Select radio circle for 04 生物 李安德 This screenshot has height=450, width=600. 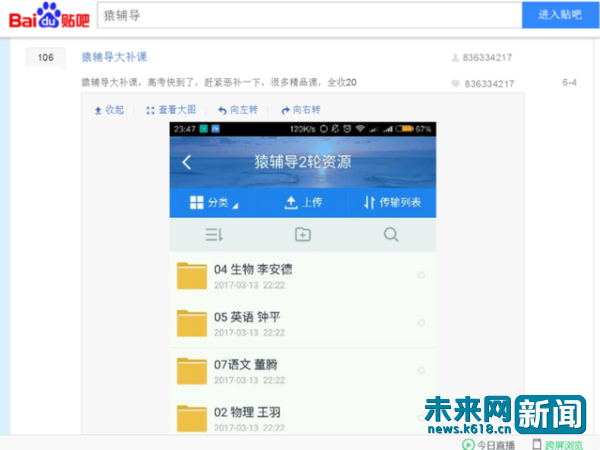click(x=421, y=275)
